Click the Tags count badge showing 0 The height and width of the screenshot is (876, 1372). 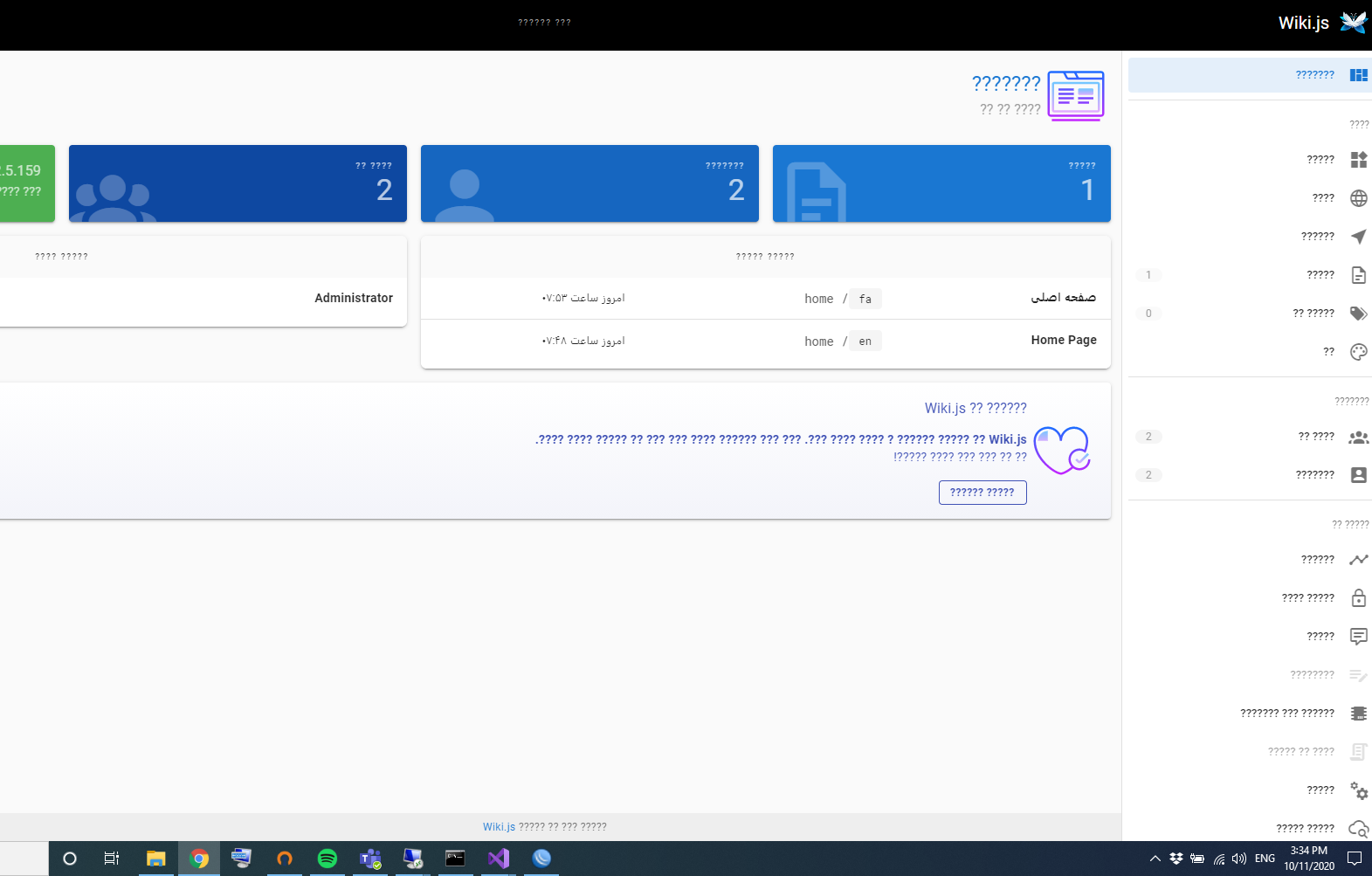(x=1148, y=314)
